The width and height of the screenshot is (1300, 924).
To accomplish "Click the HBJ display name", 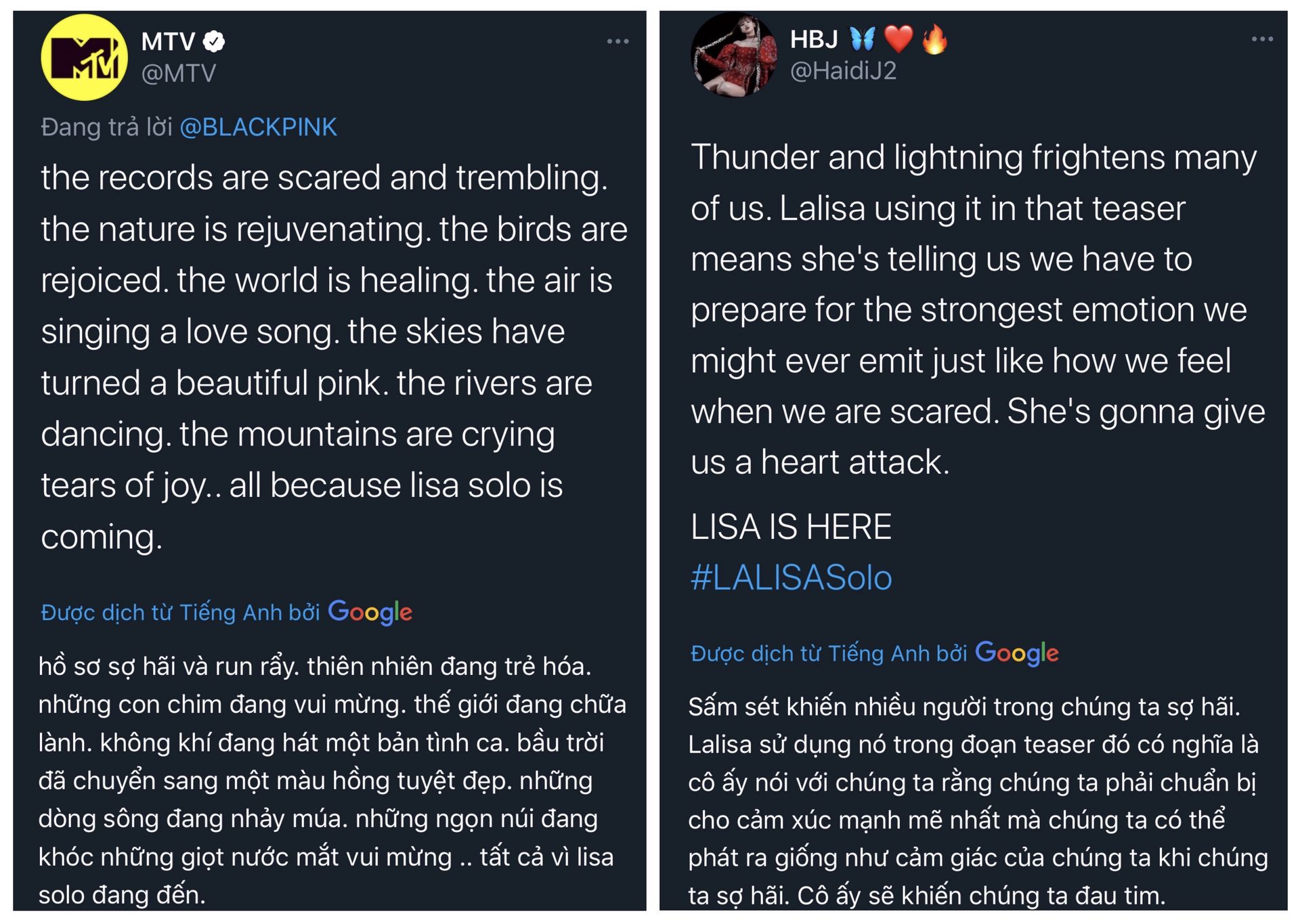I will (815, 39).
